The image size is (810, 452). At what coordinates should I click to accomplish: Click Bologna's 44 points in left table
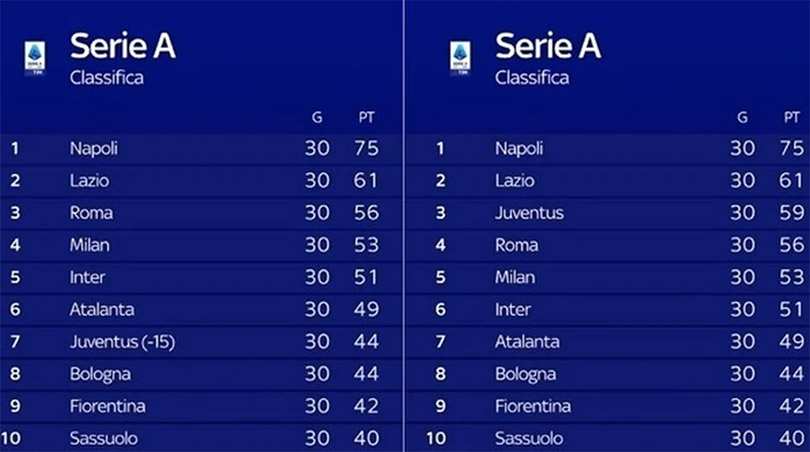(366, 373)
